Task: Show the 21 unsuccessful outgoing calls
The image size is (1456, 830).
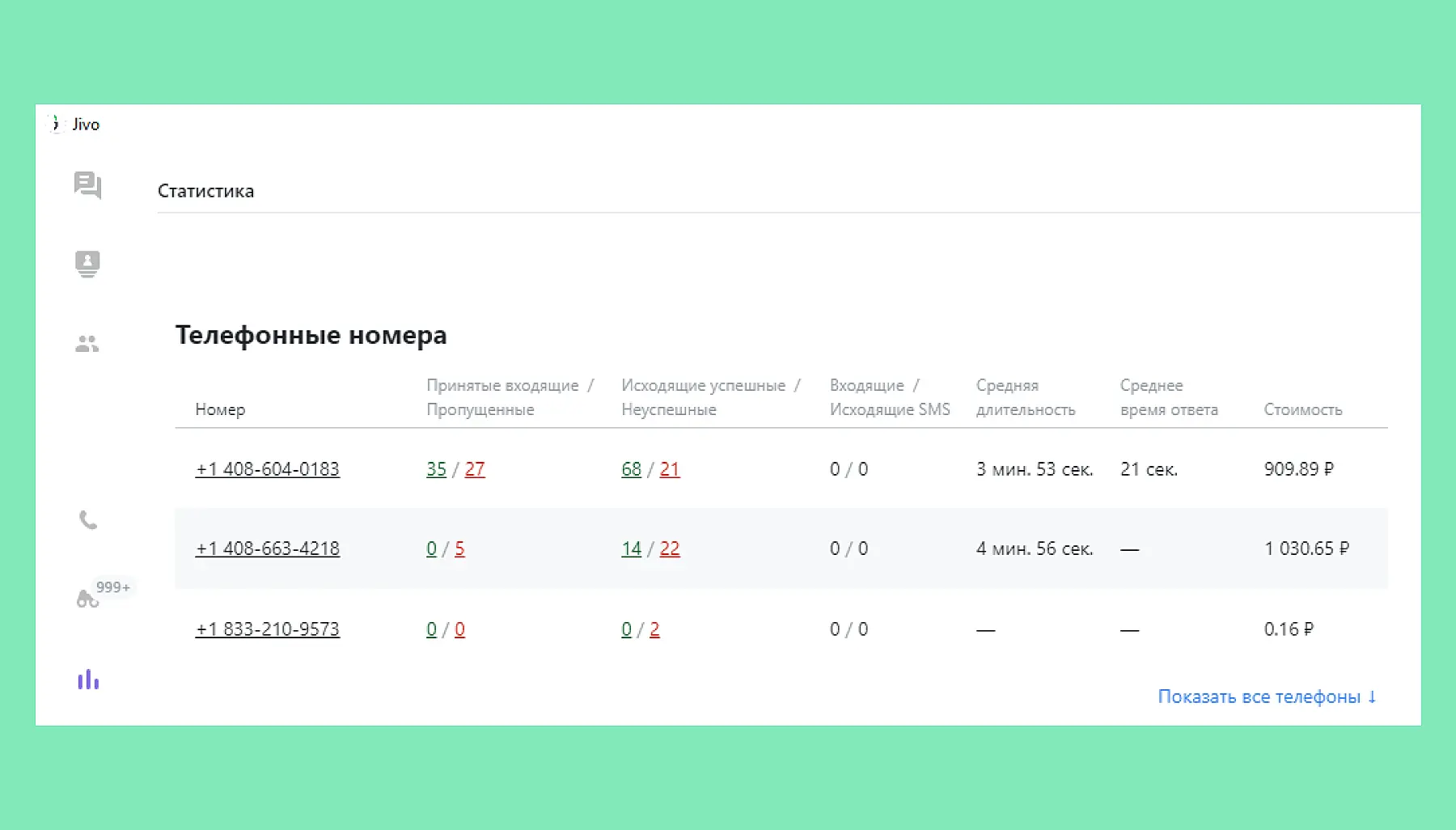Action: (670, 469)
